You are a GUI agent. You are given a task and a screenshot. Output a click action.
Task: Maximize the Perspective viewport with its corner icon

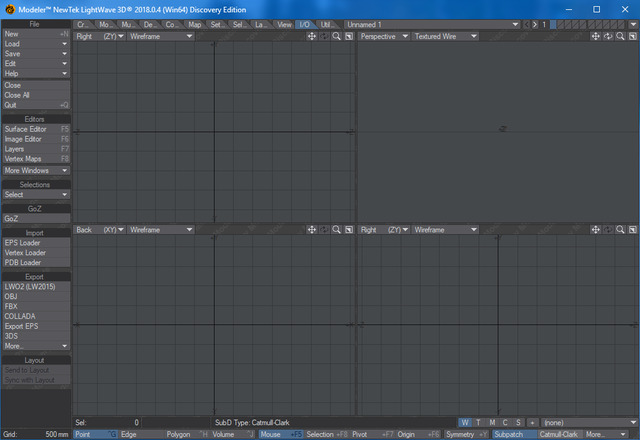coord(632,36)
